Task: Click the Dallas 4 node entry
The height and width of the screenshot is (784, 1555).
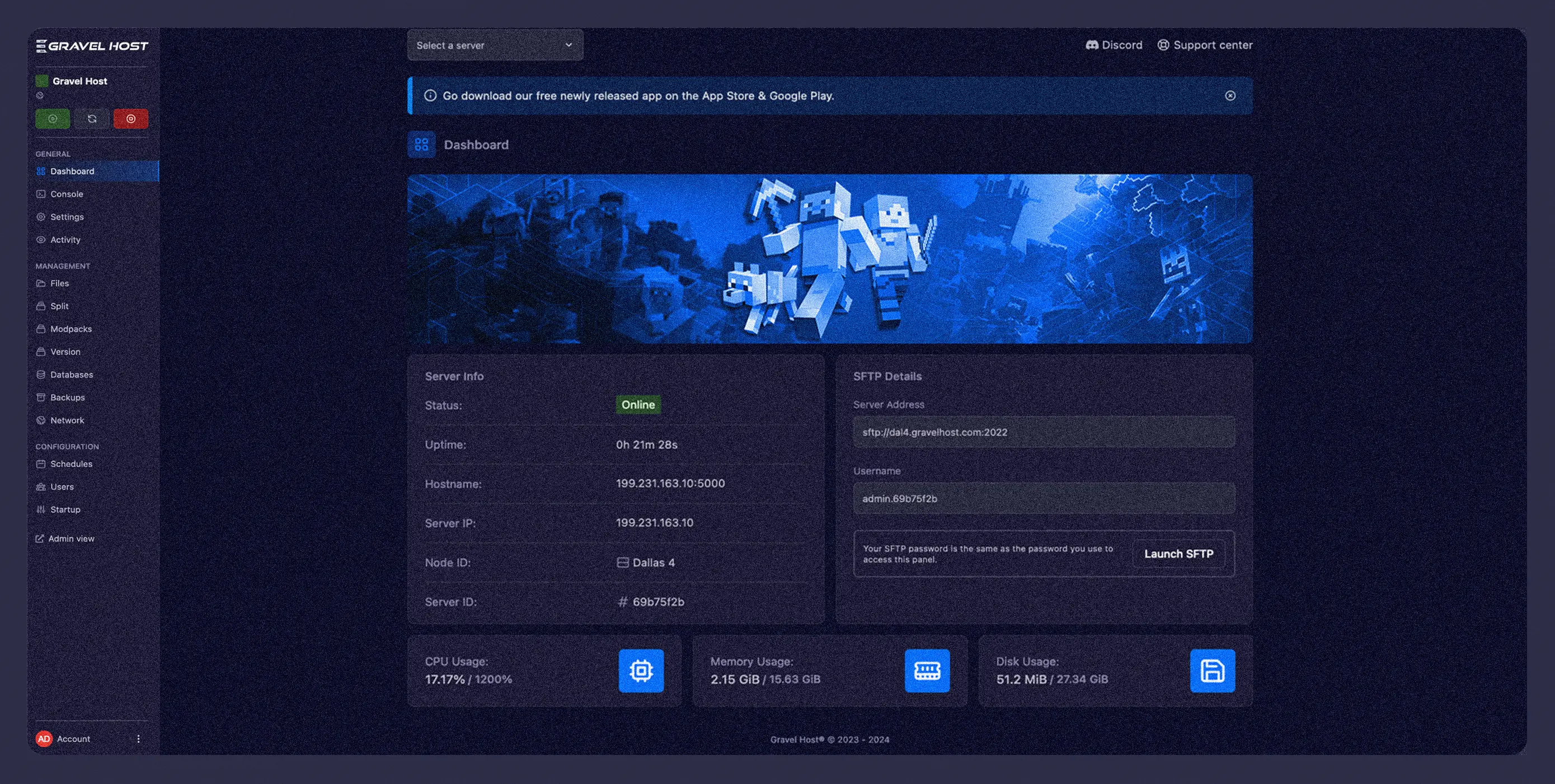Action: coord(646,563)
